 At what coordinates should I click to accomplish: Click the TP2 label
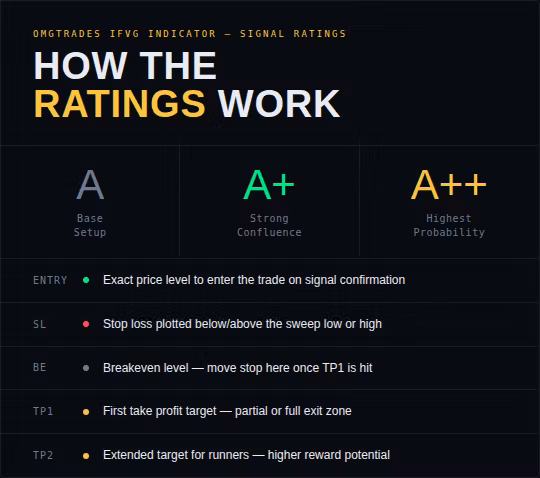[43, 455]
